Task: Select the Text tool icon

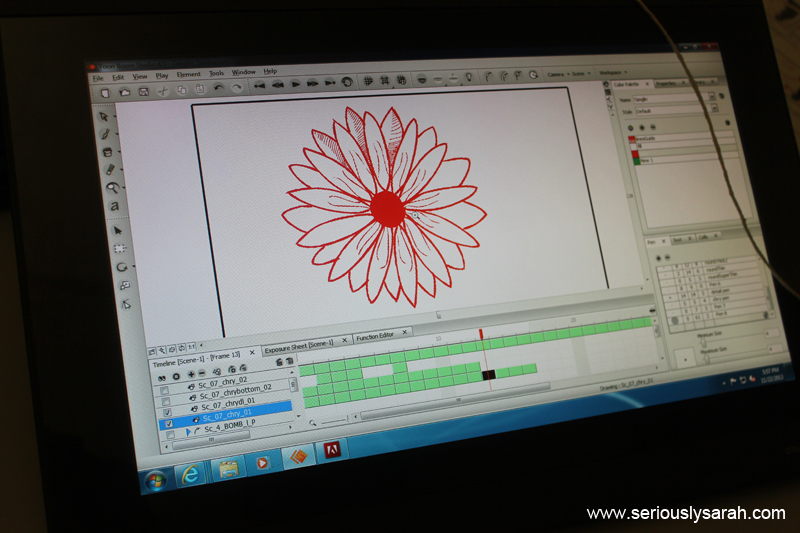Action: pyautogui.click(x=115, y=206)
